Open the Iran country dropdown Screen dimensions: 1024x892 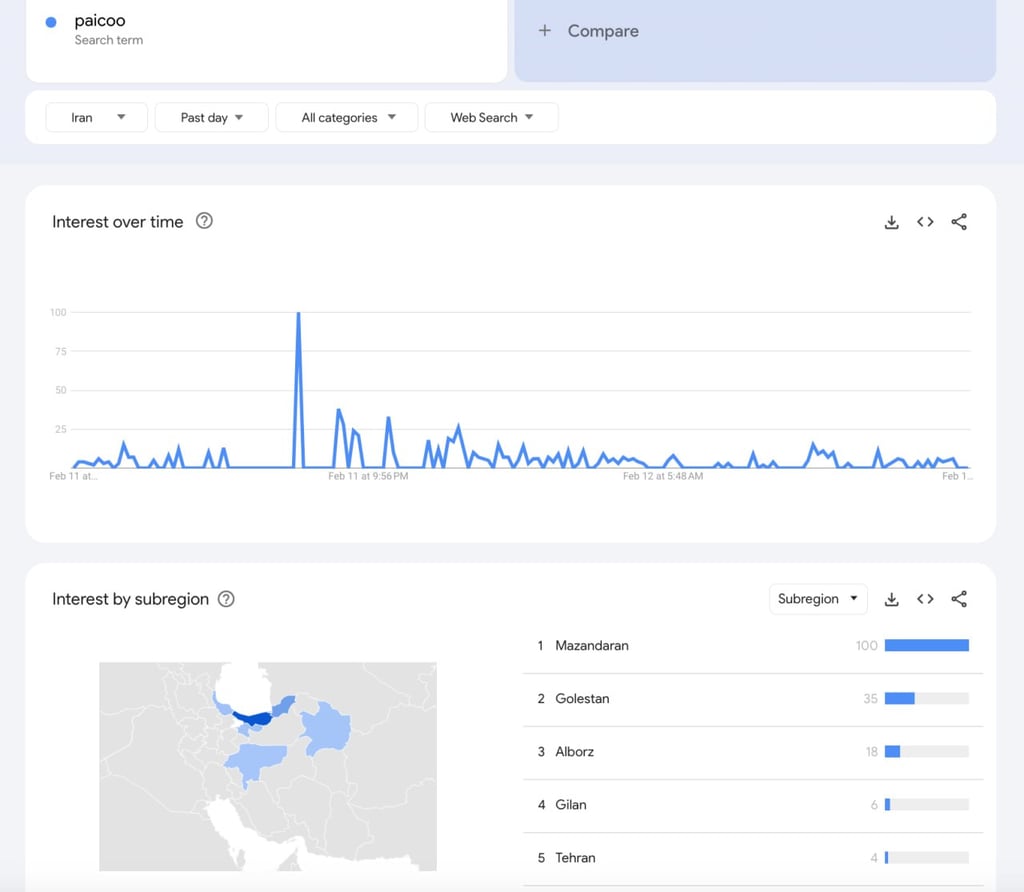point(97,117)
